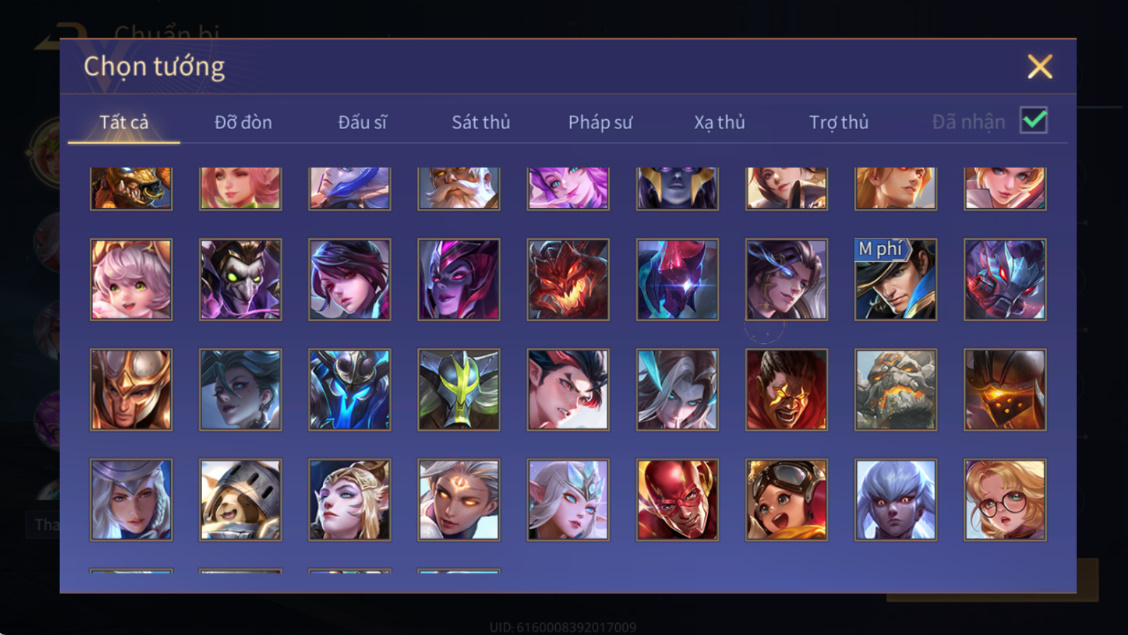Select the Tất cả tab
Image resolution: width=1128 pixels, height=635 pixels.
(x=124, y=122)
